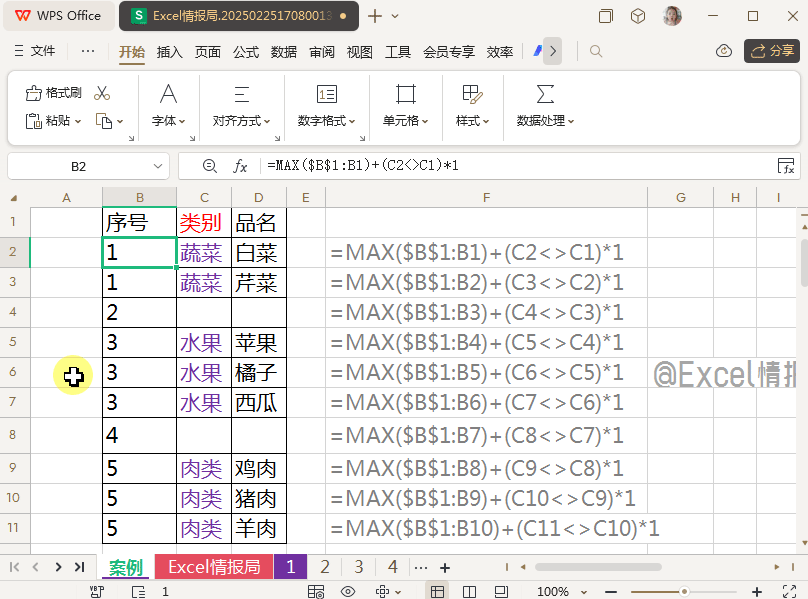Switch to the Excel情报局 sheet tab
Image resolution: width=808 pixels, height=599 pixels.
click(214, 567)
